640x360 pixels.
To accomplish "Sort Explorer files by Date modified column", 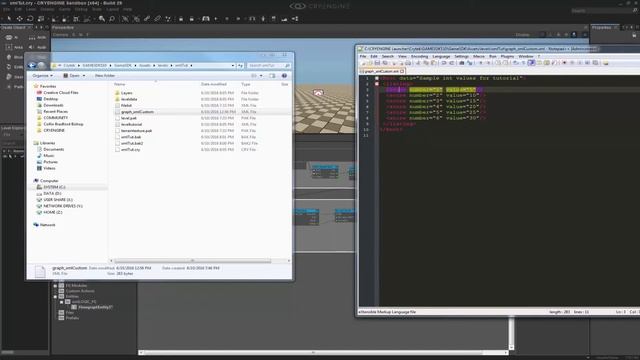I will (213, 84).
